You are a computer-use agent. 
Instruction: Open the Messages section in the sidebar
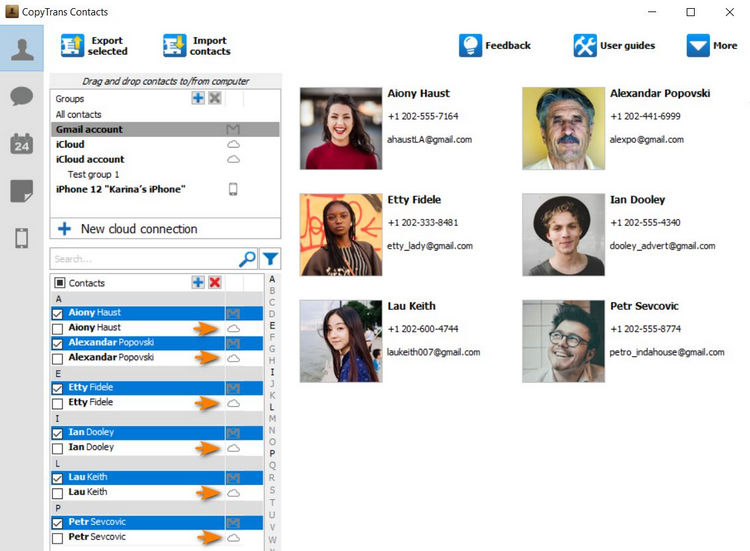(22, 96)
